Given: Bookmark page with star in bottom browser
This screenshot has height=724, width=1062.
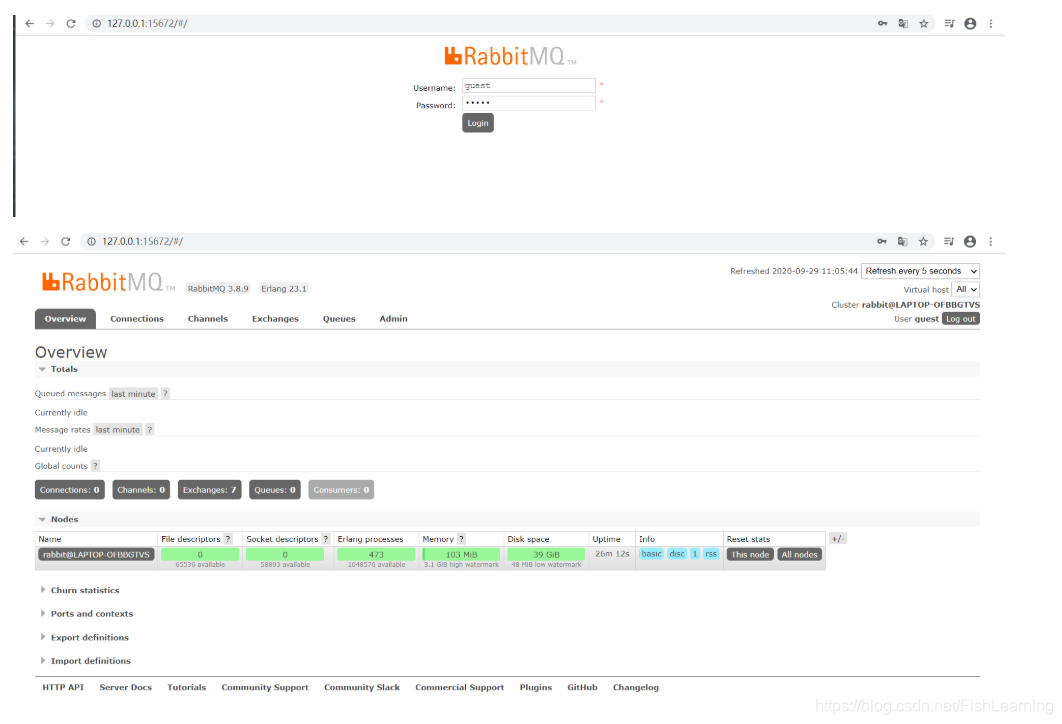Looking at the screenshot, I should 923,242.
